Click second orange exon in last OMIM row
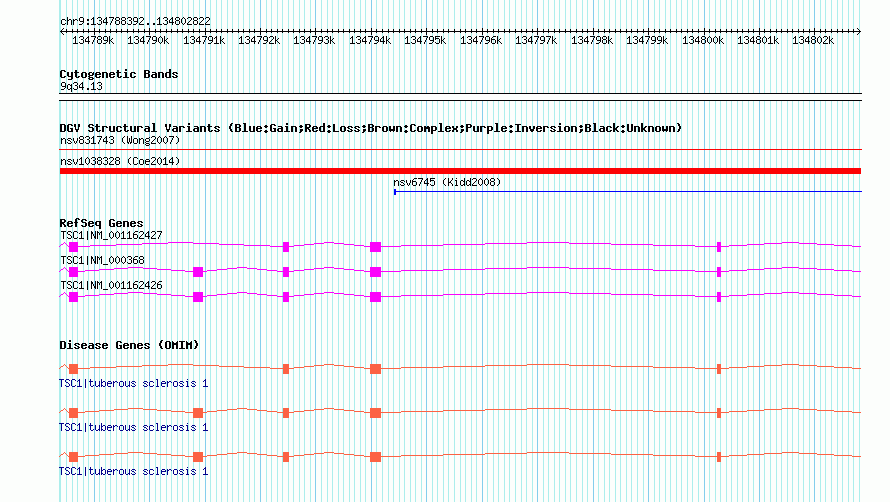This screenshot has height=502, width=890. click(x=198, y=457)
